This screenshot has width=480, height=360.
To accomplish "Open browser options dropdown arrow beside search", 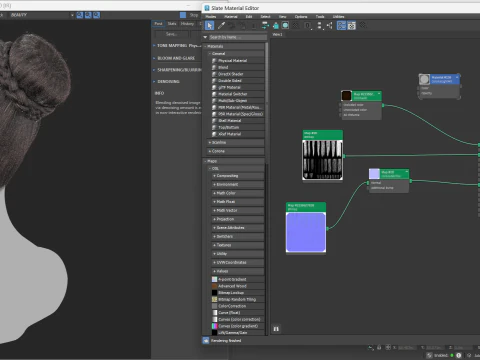I will point(205,37).
